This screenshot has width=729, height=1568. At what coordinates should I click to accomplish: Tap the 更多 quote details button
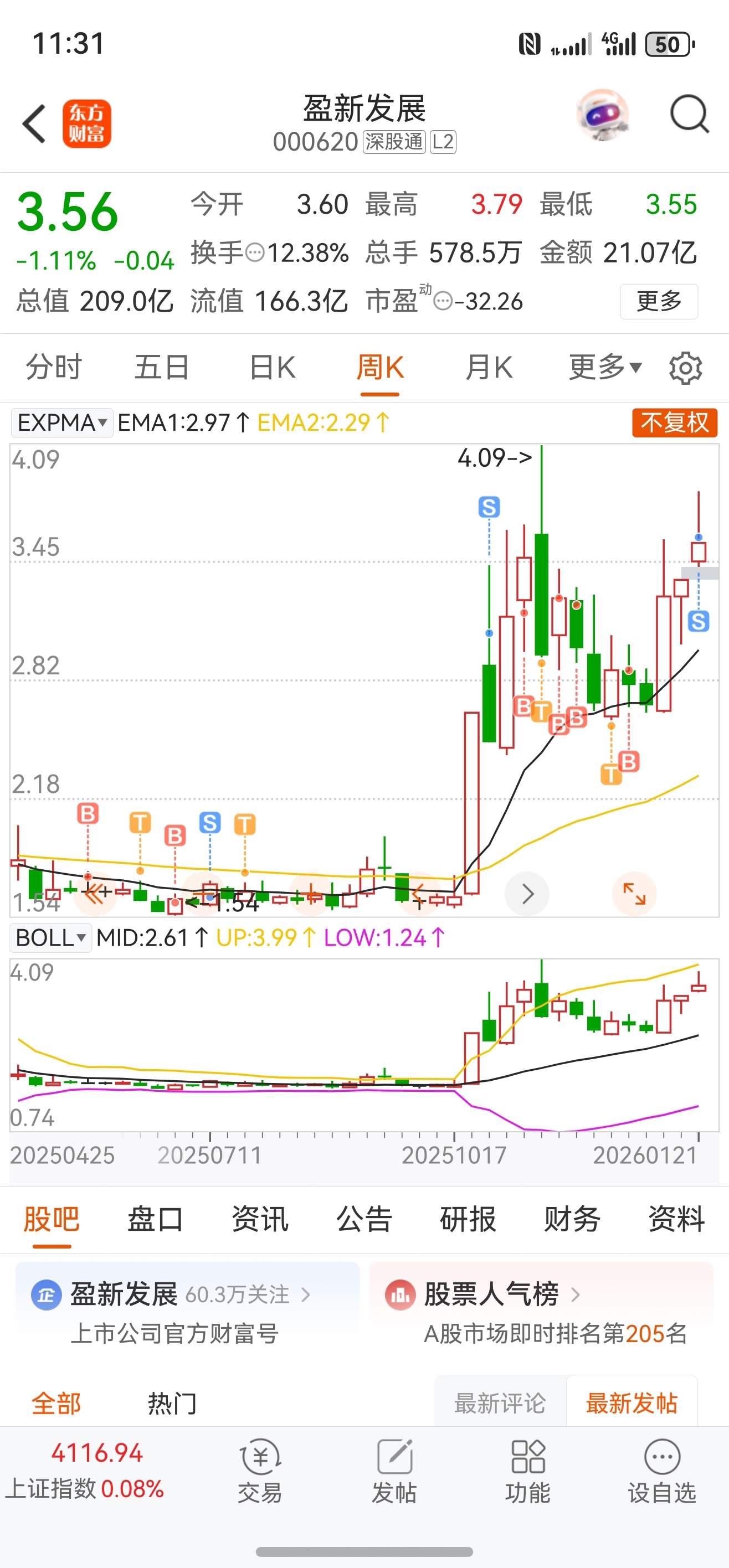click(659, 301)
